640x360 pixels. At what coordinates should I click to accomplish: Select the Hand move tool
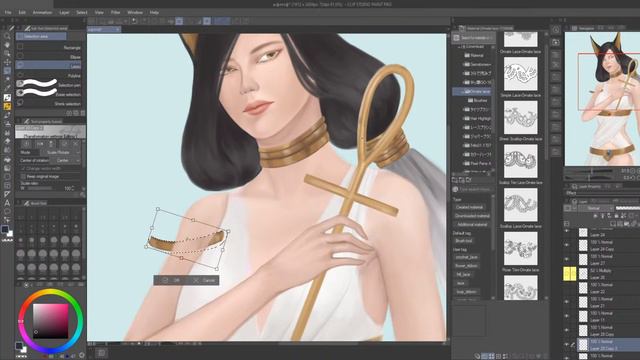[7, 45]
